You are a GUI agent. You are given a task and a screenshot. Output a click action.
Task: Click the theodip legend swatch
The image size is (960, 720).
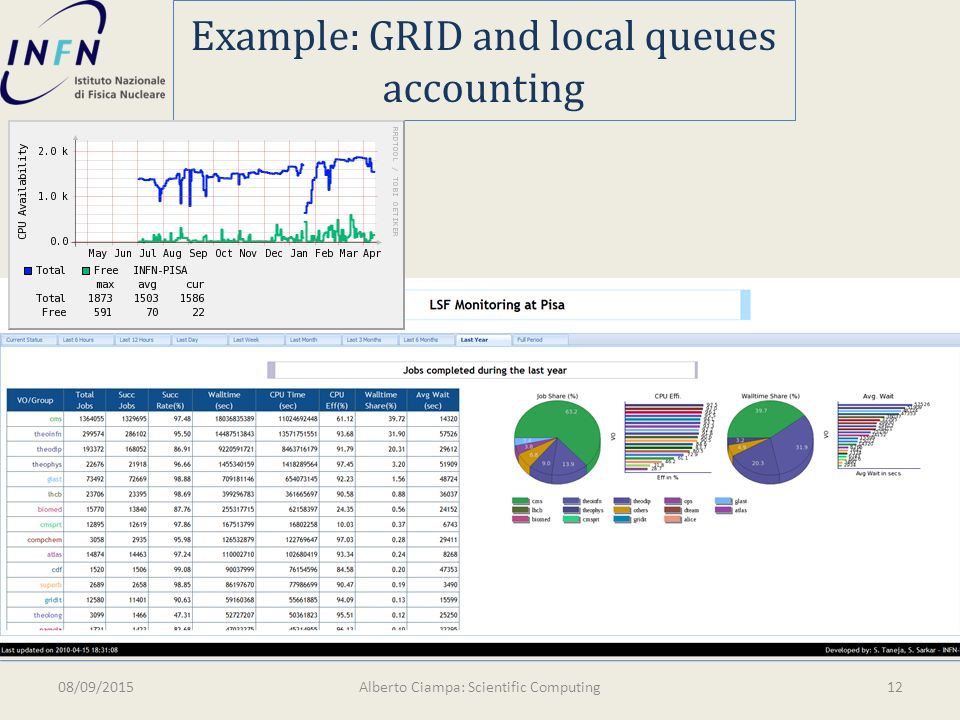pyautogui.click(x=622, y=501)
